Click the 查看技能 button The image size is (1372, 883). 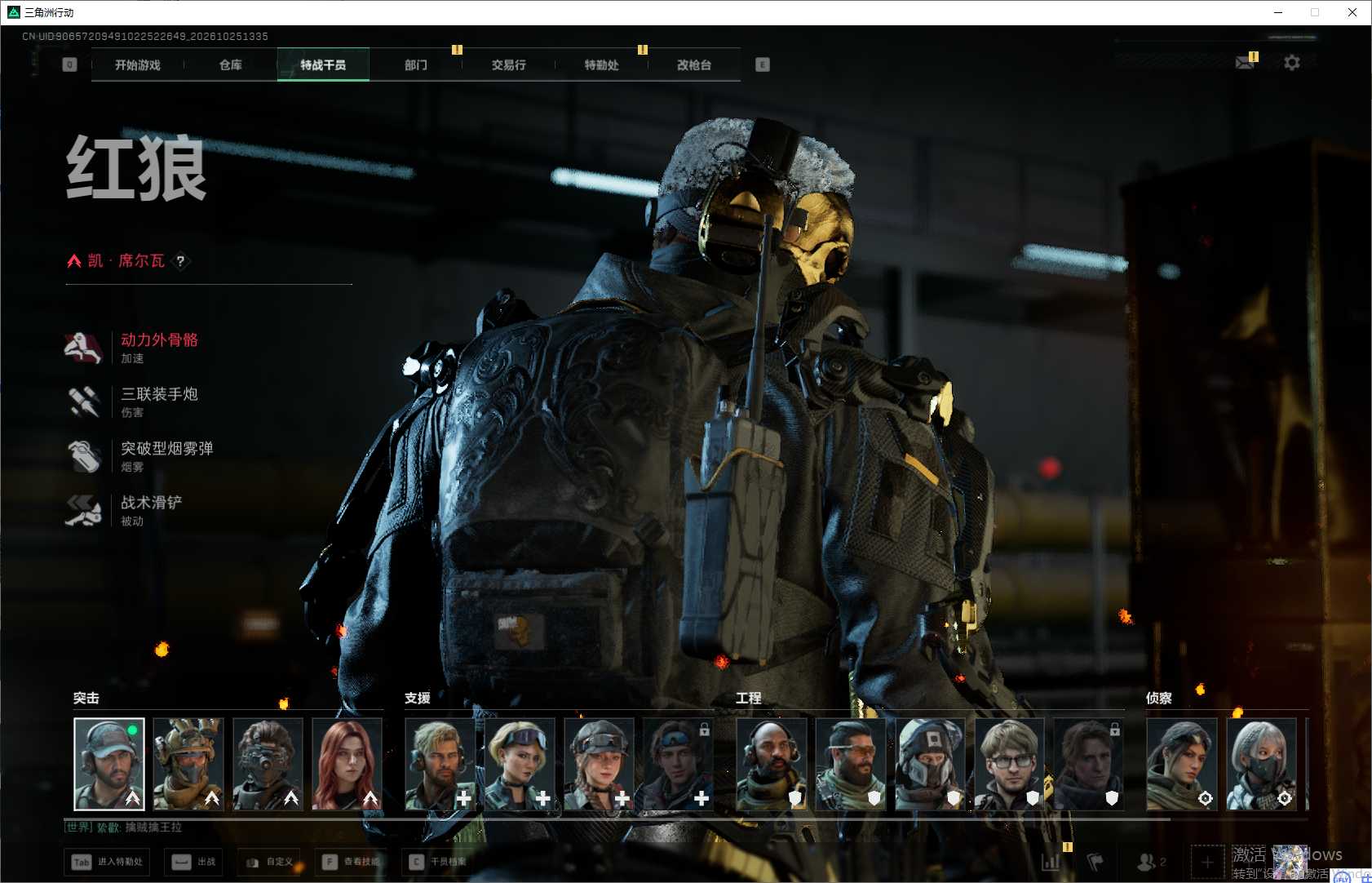tap(352, 862)
